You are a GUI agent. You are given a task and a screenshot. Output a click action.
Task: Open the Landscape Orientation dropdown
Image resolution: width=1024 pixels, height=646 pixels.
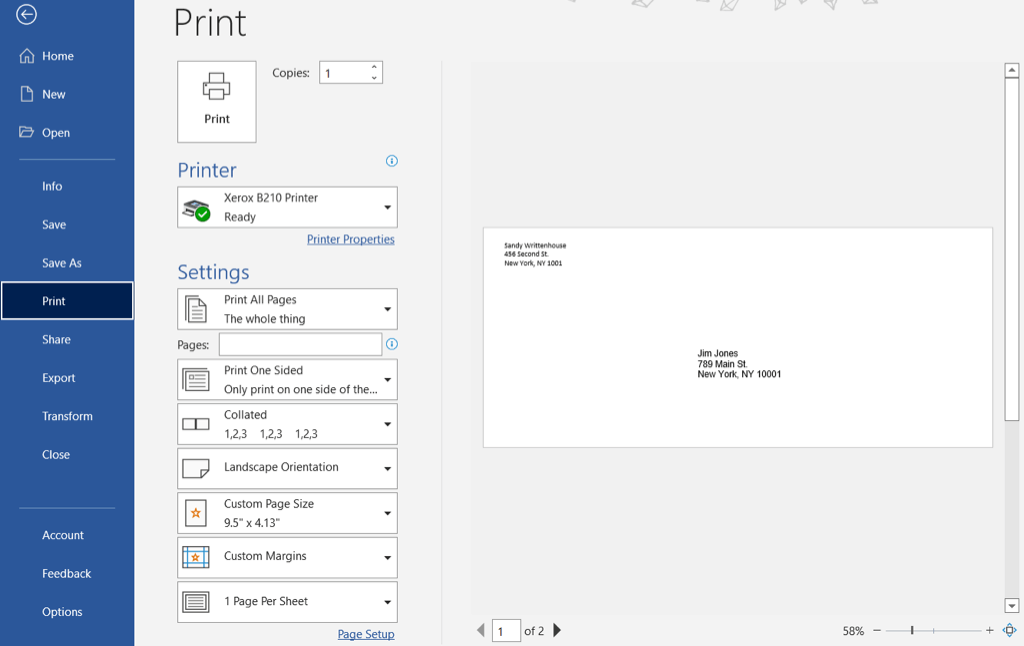pyautogui.click(x=287, y=468)
